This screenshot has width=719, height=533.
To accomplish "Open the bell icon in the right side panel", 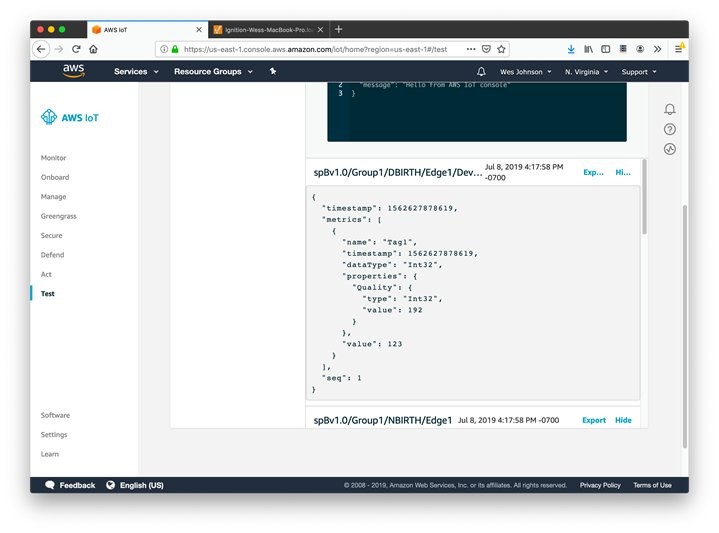I will tap(669, 109).
